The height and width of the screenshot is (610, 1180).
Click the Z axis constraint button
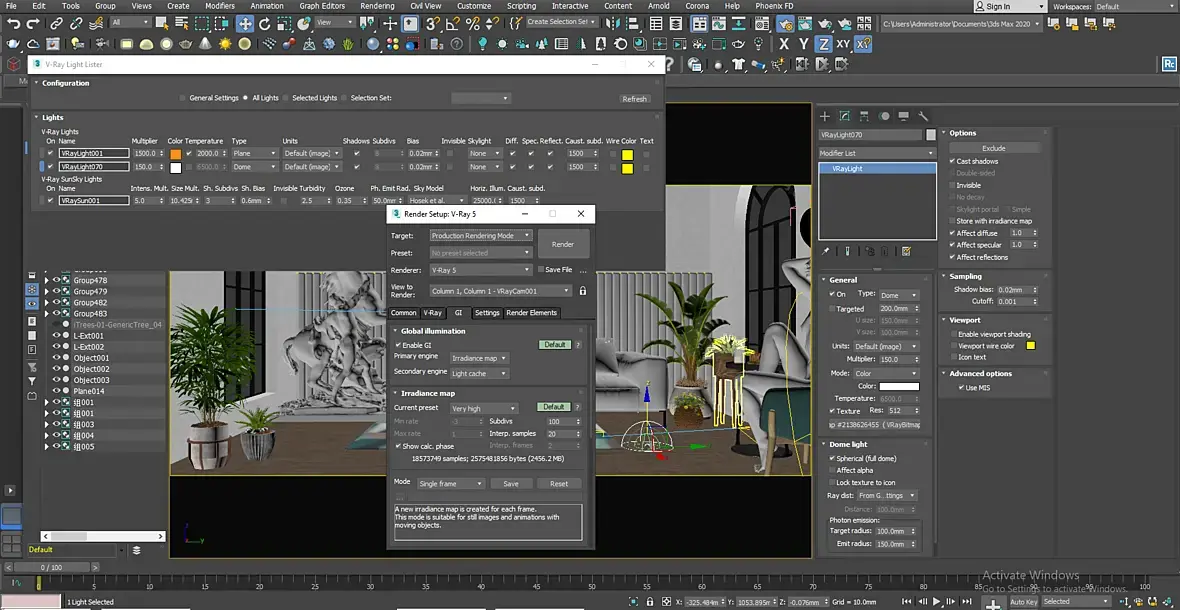pyautogui.click(x=823, y=44)
